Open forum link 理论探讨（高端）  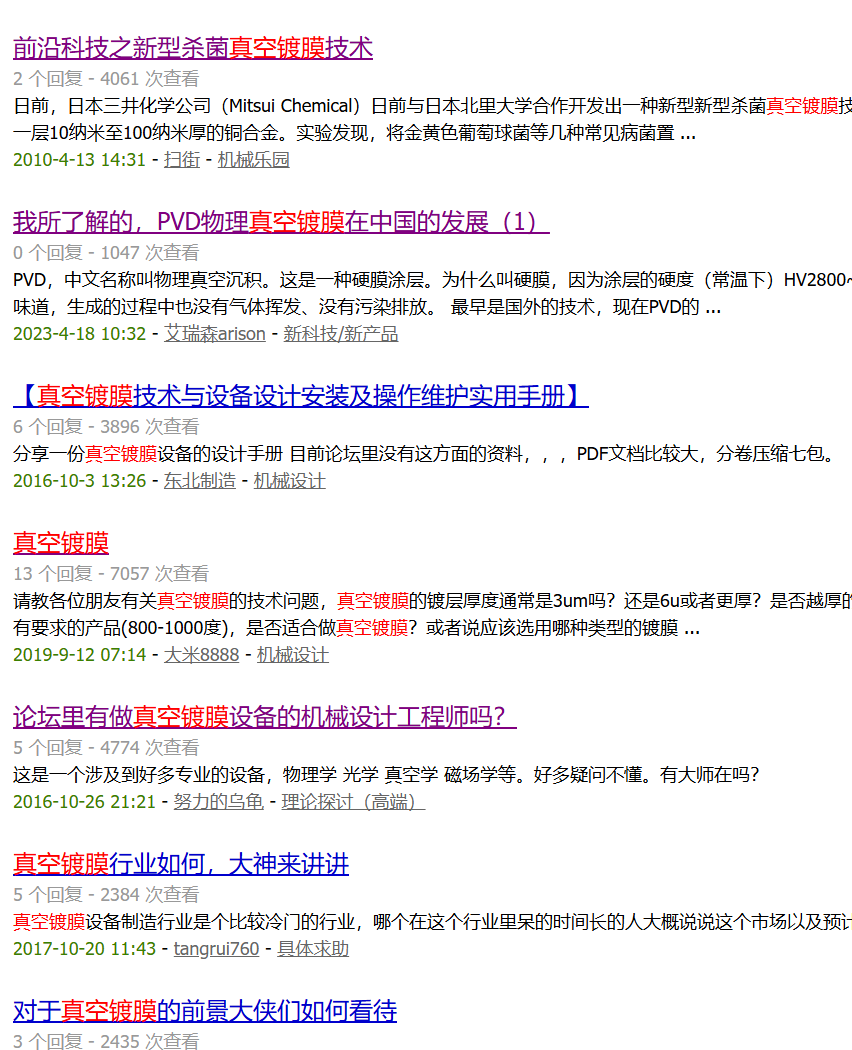tap(354, 802)
